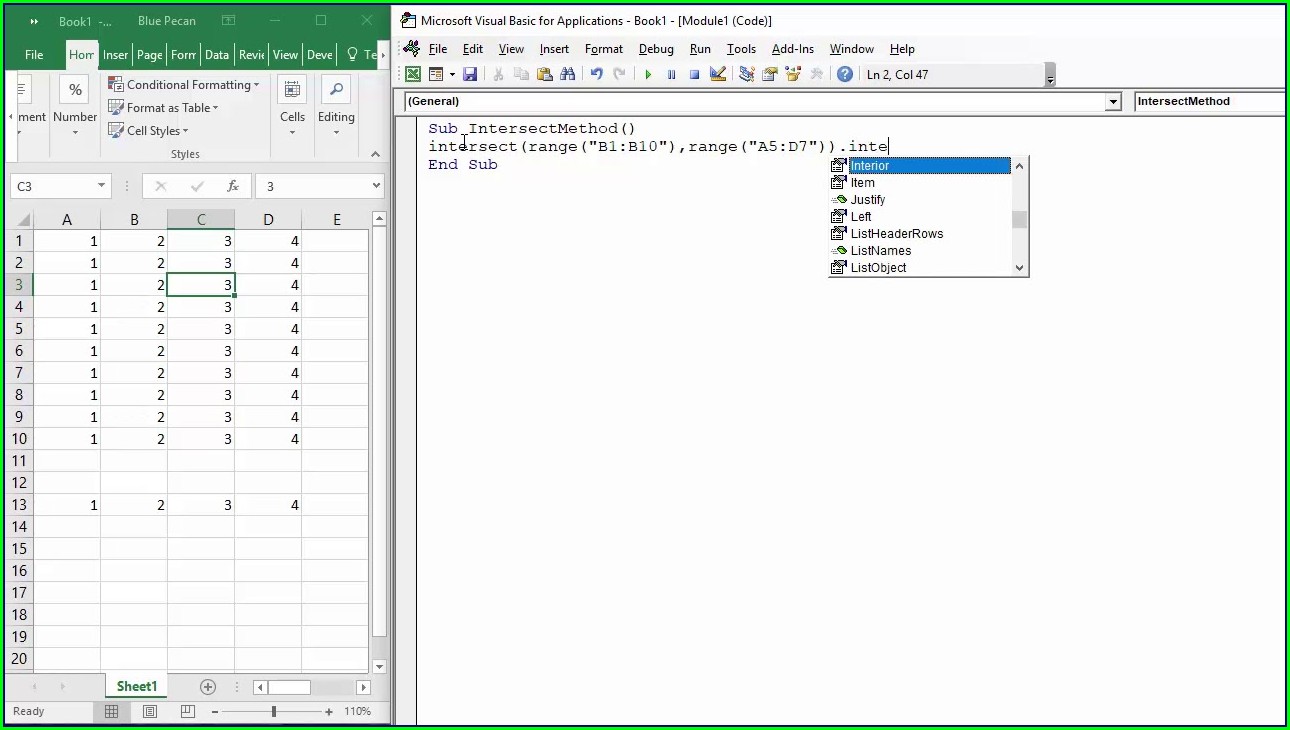The height and width of the screenshot is (730, 1290).
Task: Collapse the Excel ribbon with the chevron
Action: click(375, 154)
